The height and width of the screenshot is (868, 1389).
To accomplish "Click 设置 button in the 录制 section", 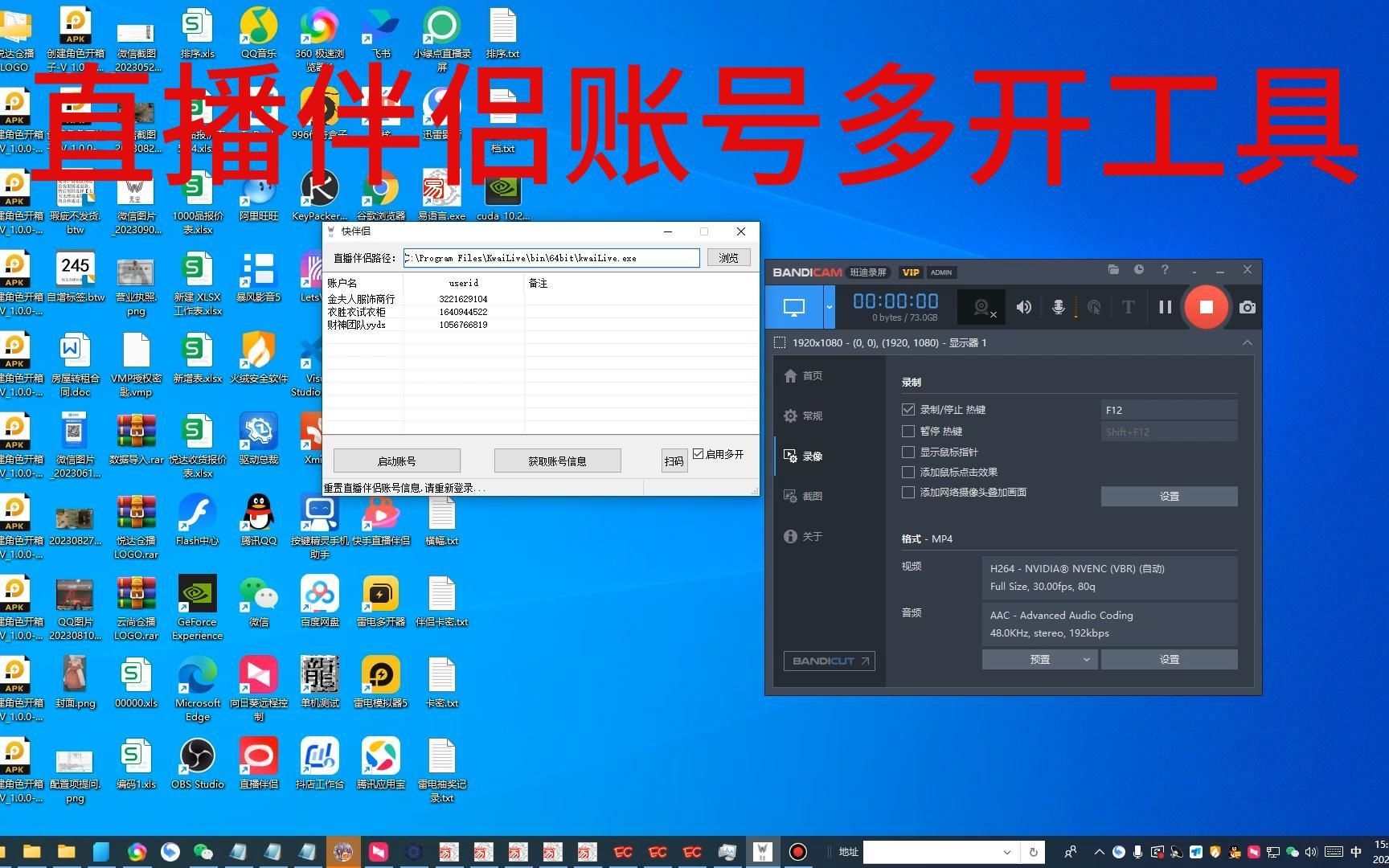I will click(x=1169, y=497).
